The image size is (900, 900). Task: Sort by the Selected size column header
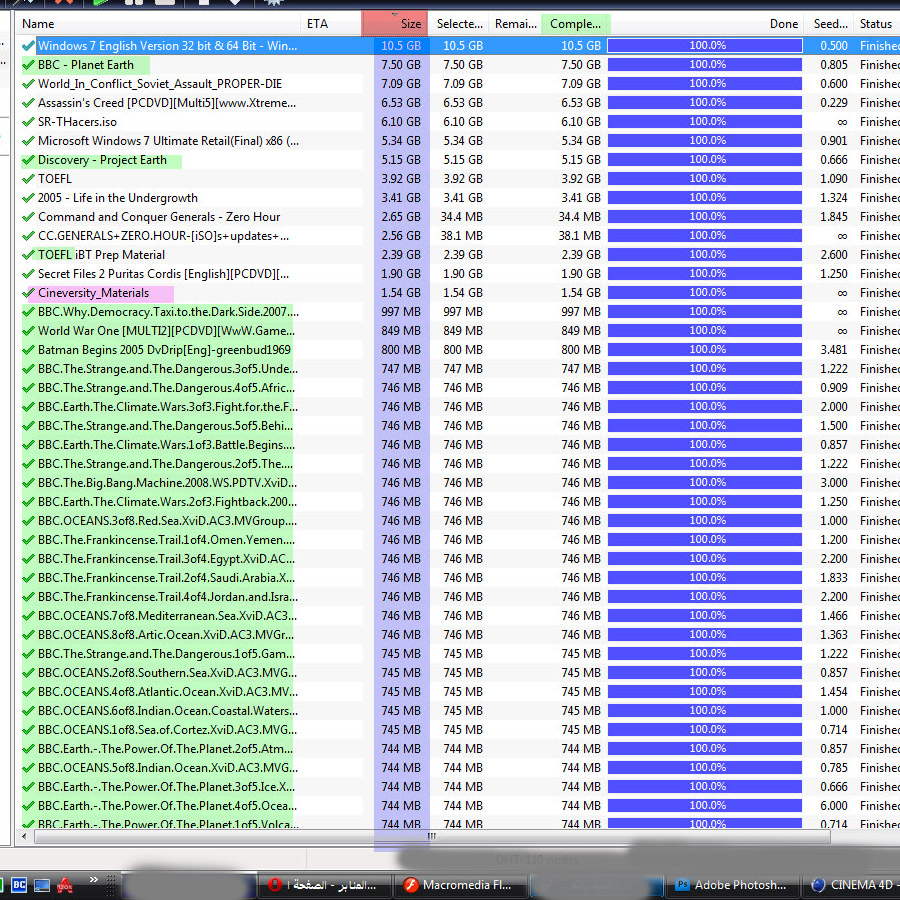point(459,24)
